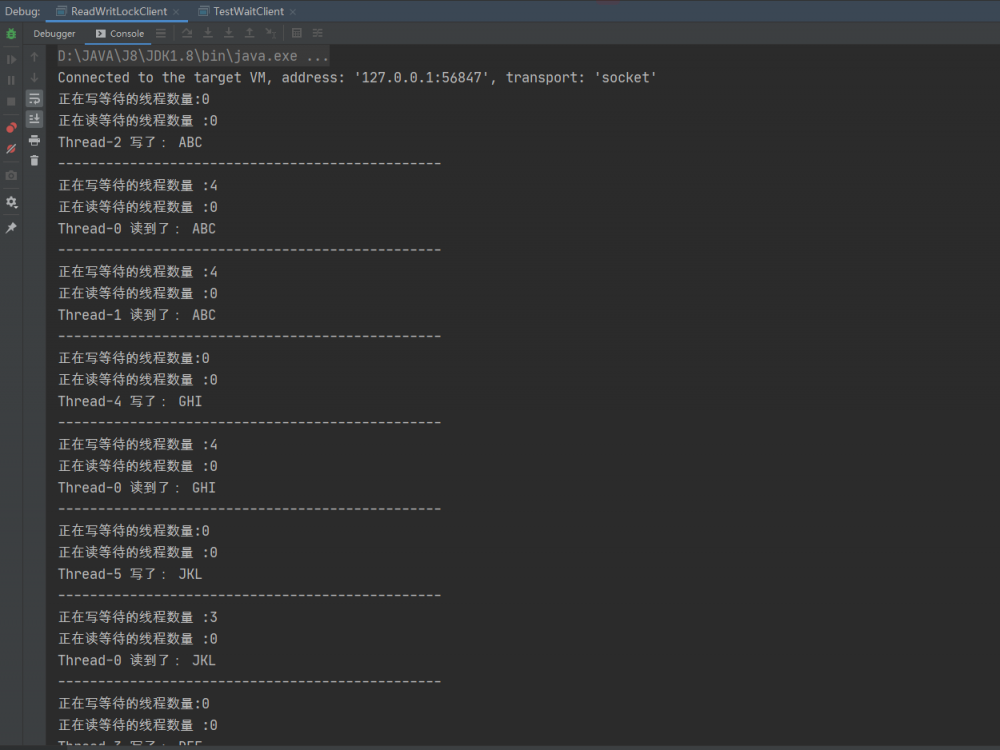Open debugger settings gear dropdown
The image size is (1000, 750).
point(11,202)
